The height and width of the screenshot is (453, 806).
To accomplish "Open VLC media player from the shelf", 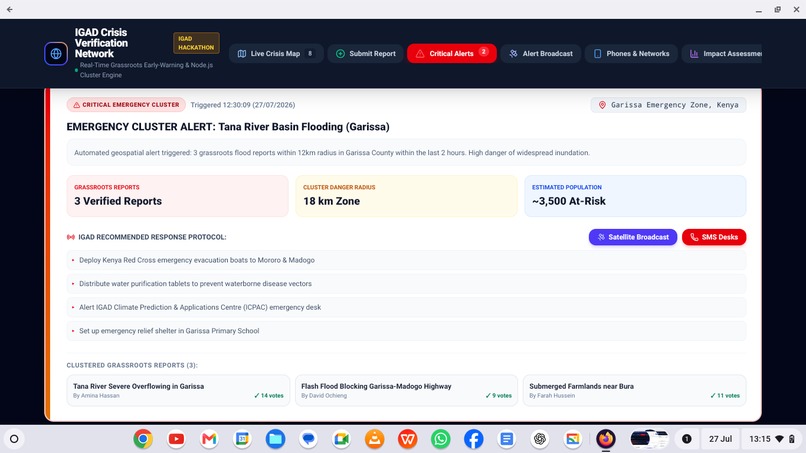I will coord(375,439).
